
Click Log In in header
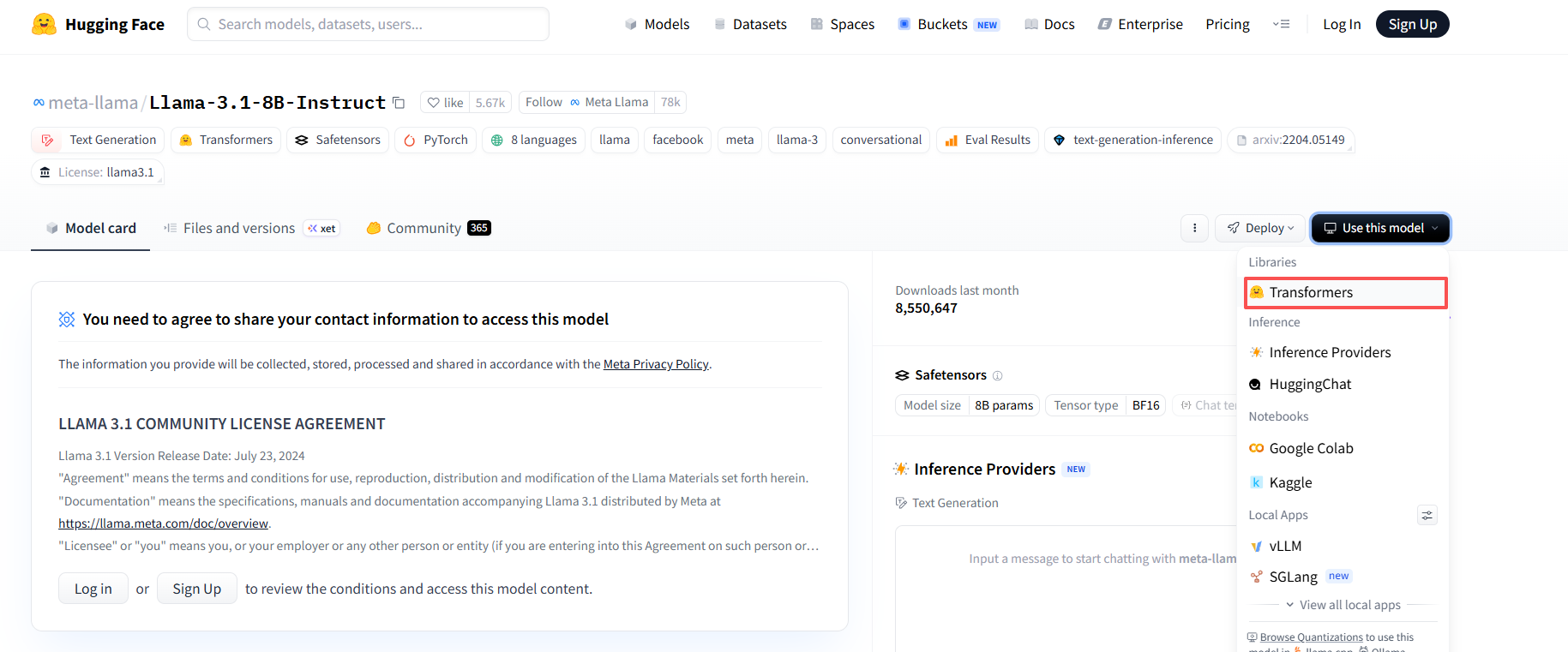pyautogui.click(x=1342, y=24)
